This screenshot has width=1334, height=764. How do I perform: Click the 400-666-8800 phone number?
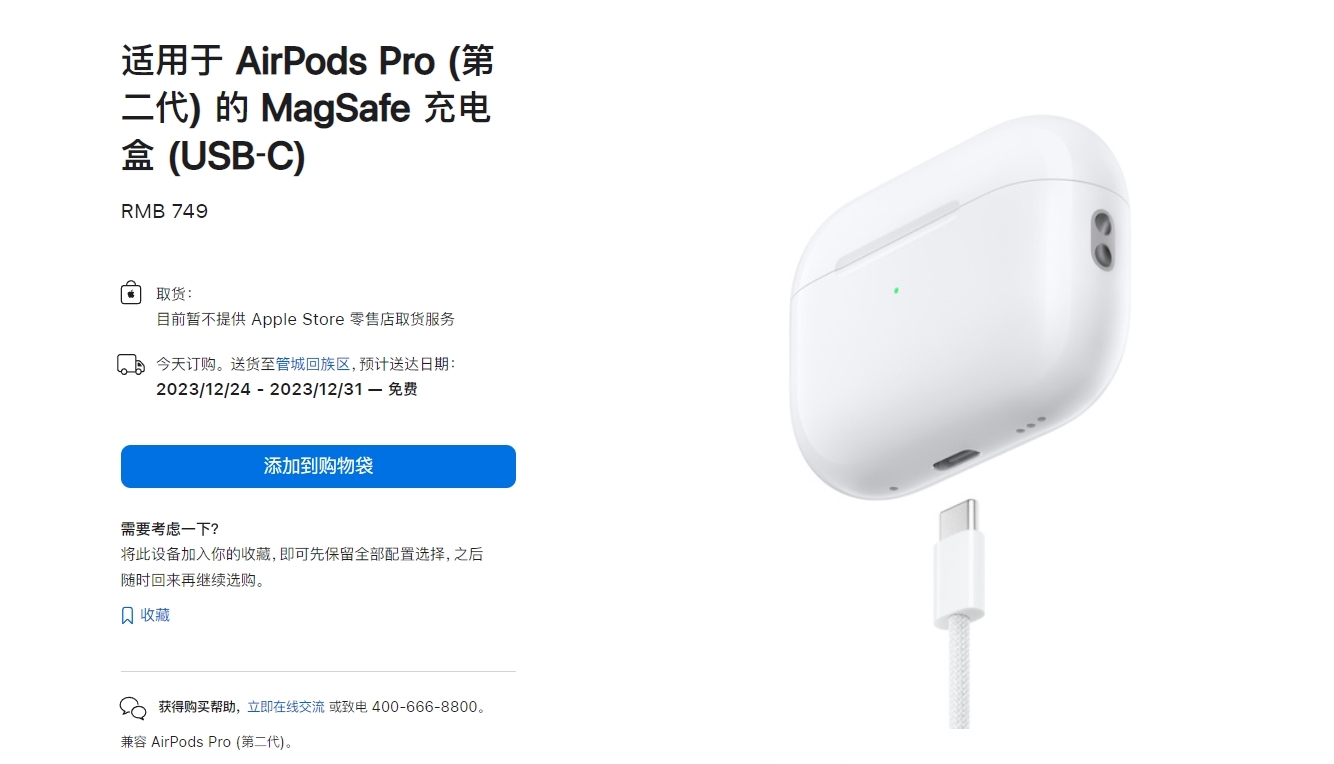[425, 707]
